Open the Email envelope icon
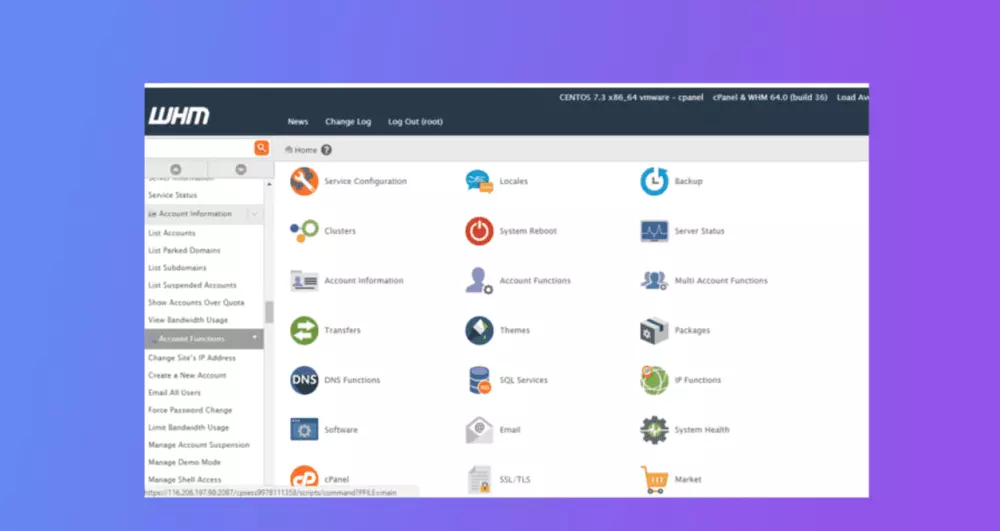1000x531 pixels. [x=479, y=430]
